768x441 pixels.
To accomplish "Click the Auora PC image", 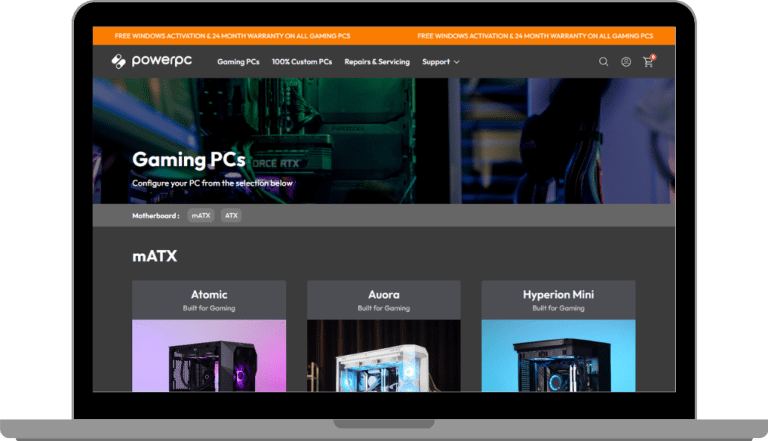I will 384,356.
